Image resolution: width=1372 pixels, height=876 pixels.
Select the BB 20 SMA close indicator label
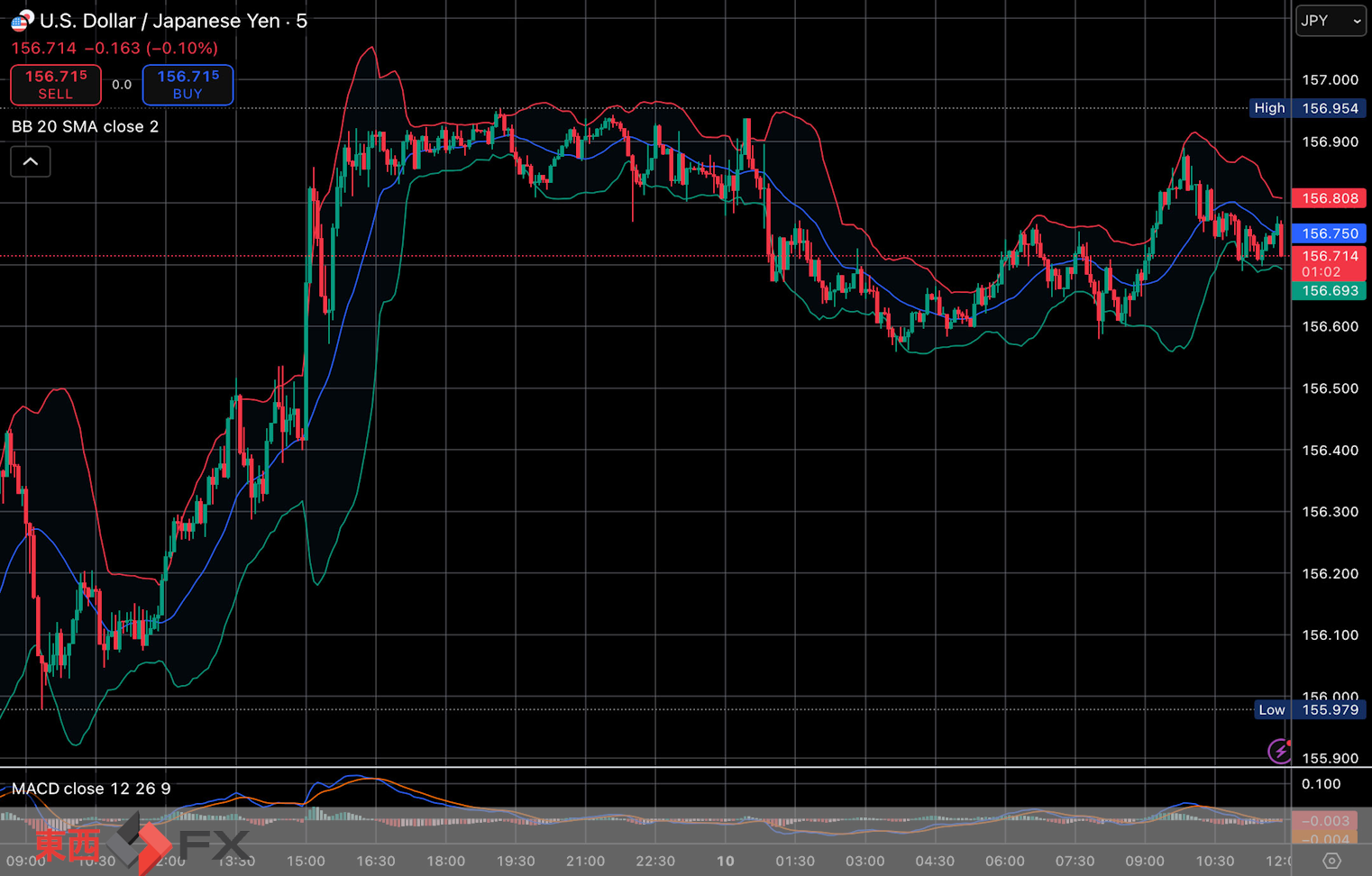click(x=85, y=126)
